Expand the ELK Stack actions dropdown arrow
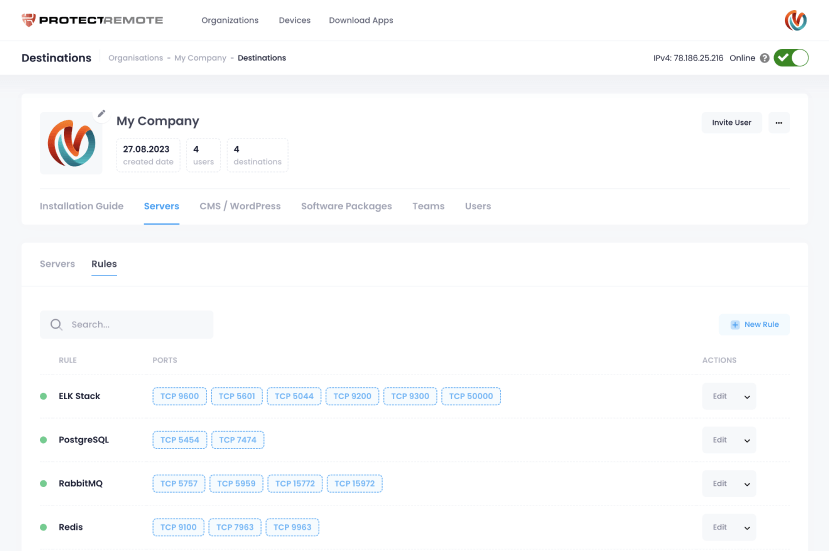The height and width of the screenshot is (551, 829). pos(747,397)
